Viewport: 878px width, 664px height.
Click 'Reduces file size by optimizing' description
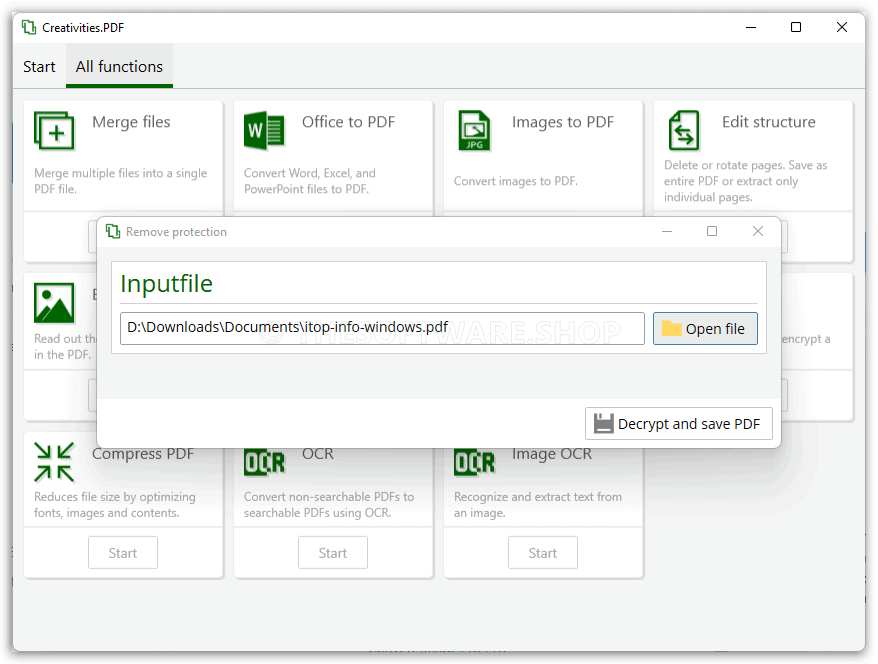(x=115, y=497)
